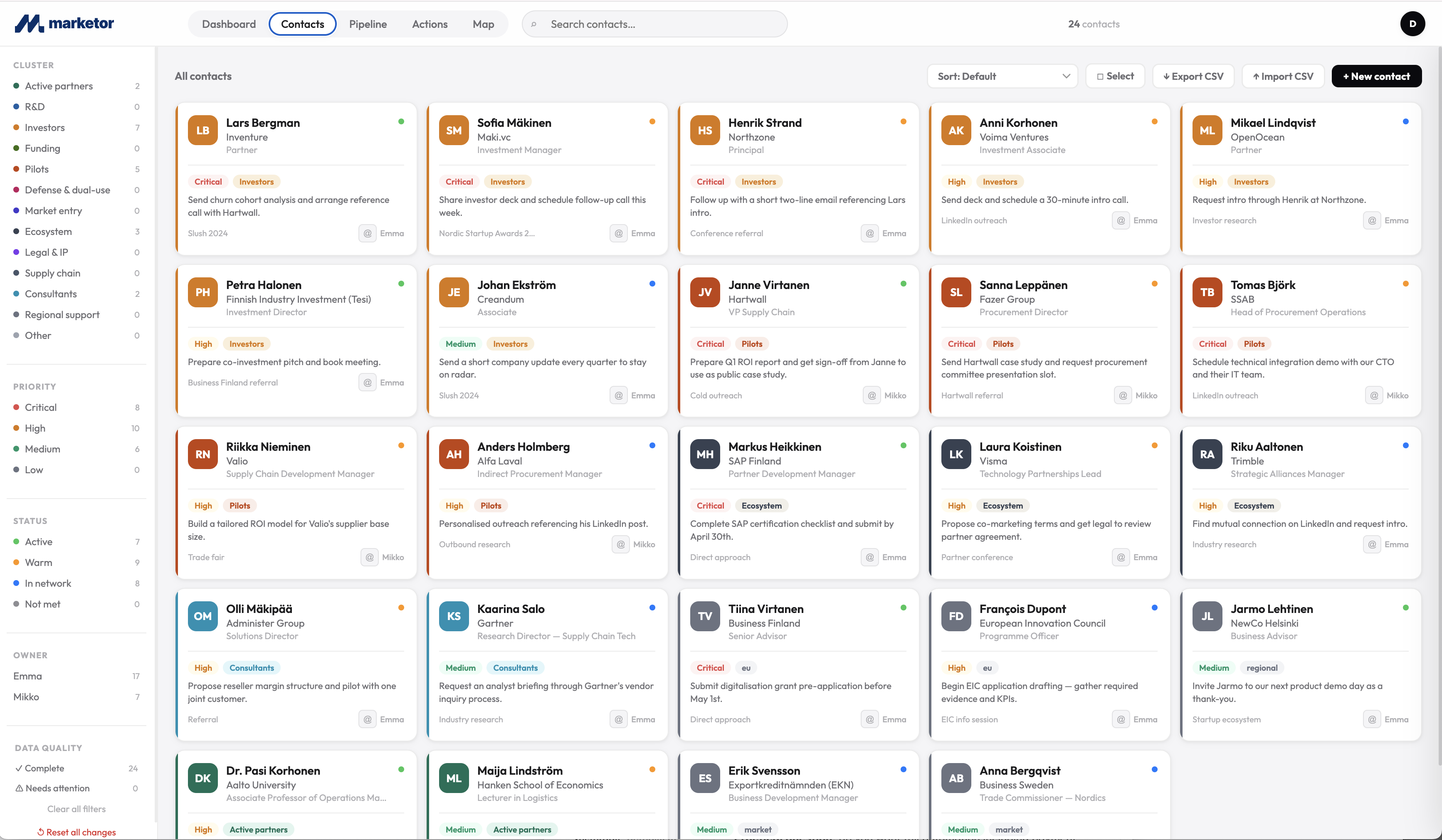This screenshot has width=1442, height=840.
Task: Click the marketor logo icon
Action: (x=29, y=23)
